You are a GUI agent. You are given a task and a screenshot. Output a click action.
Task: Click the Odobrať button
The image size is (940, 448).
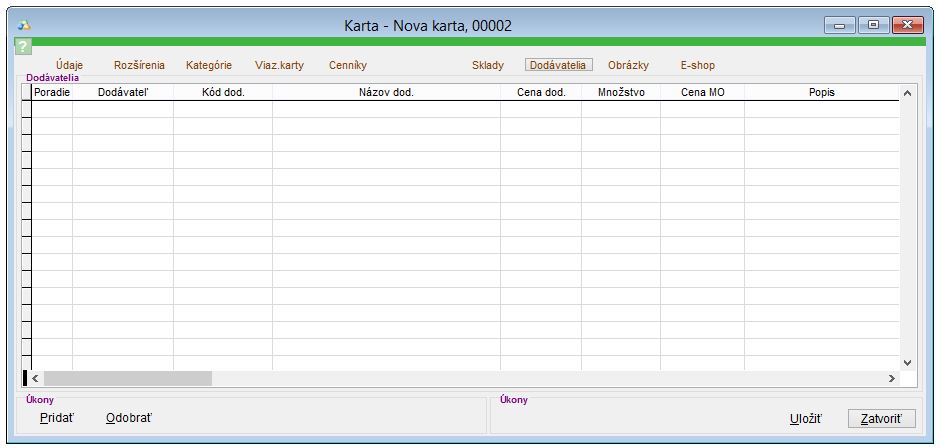(129, 418)
